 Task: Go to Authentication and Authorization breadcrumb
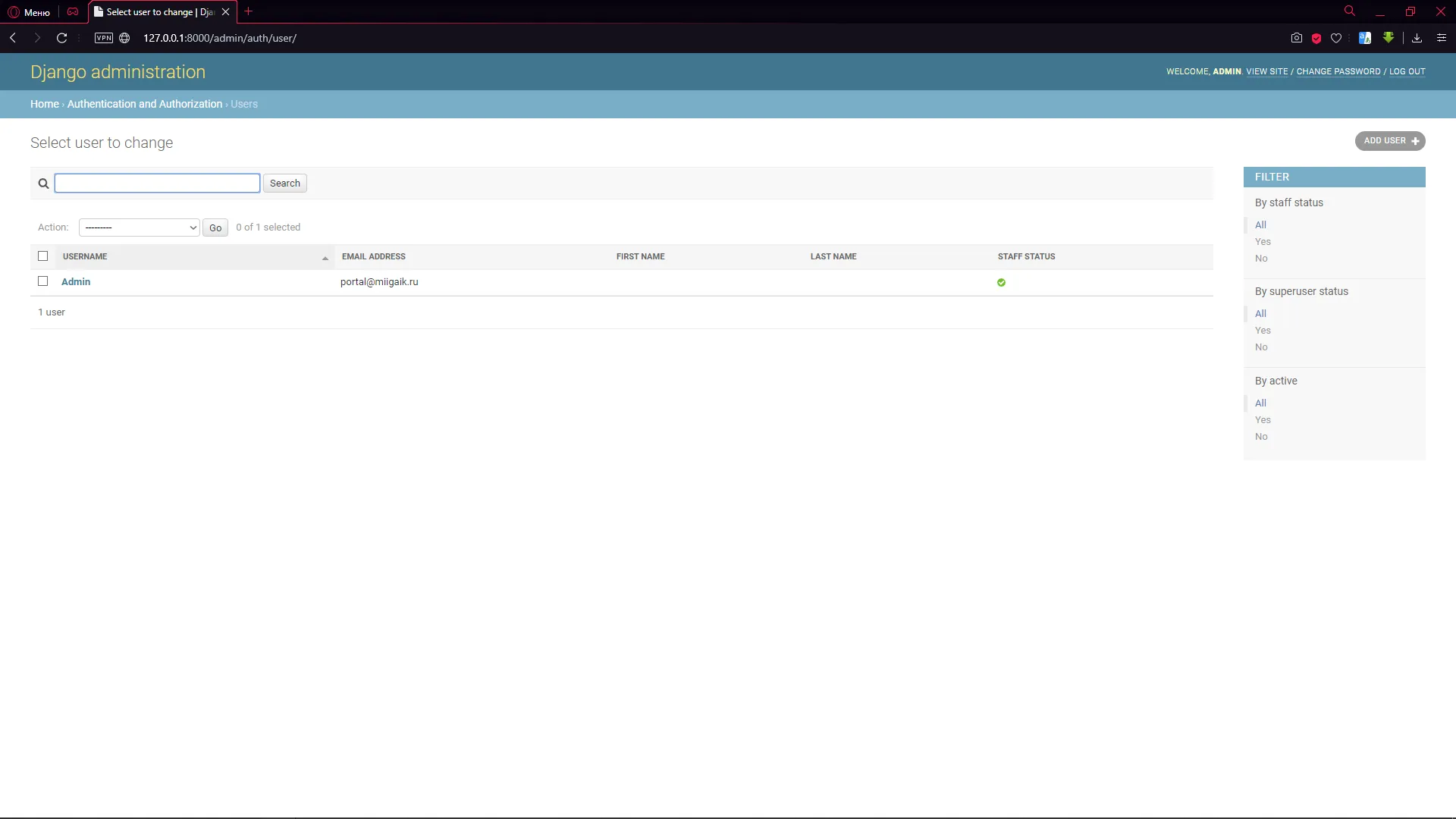[145, 105]
